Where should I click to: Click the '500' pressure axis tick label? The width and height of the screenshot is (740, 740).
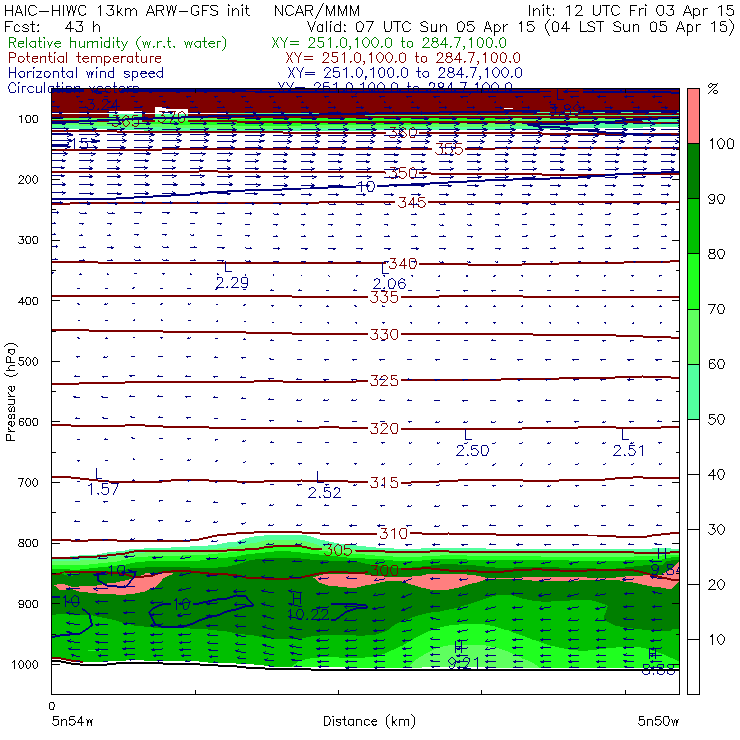pyautogui.click(x=28, y=362)
